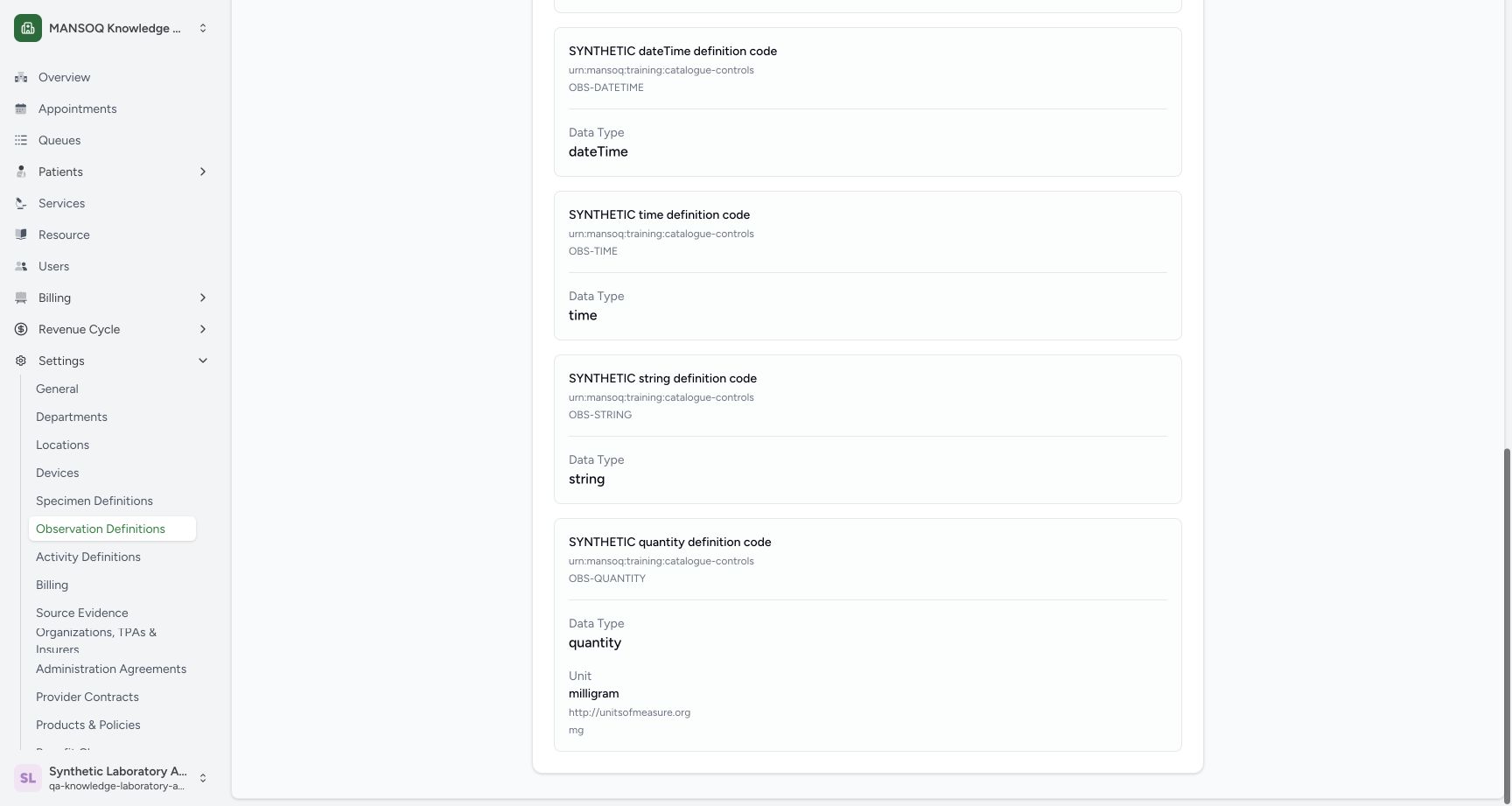The height and width of the screenshot is (806, 1512).
Task: Open Source Evidence settings
Action: pyautogui.click(x=112, y=613)
